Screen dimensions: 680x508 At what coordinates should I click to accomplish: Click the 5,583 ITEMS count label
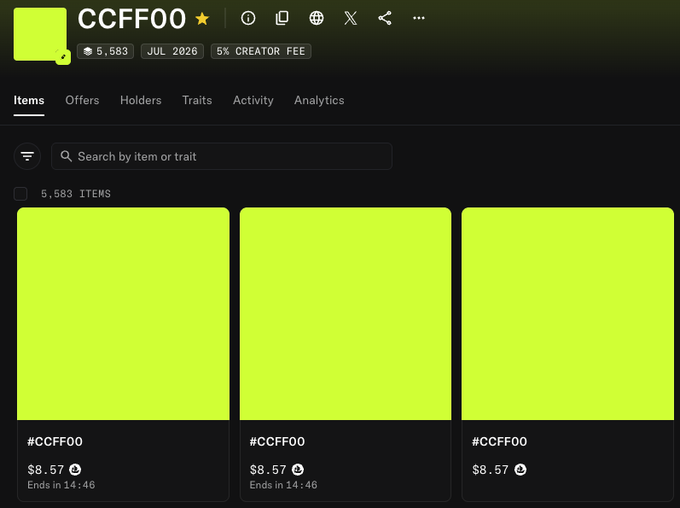(x=76, y=193)
